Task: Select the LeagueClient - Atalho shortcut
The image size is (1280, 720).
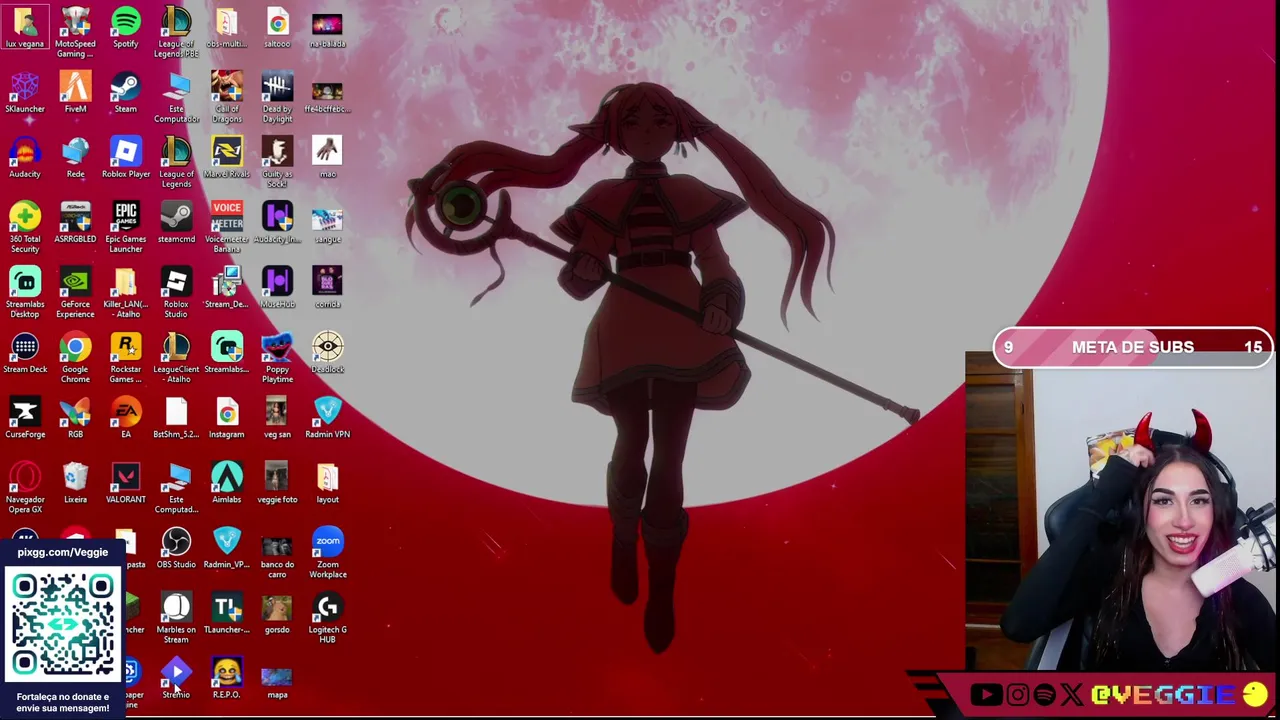Action: [x=176, y=357]
